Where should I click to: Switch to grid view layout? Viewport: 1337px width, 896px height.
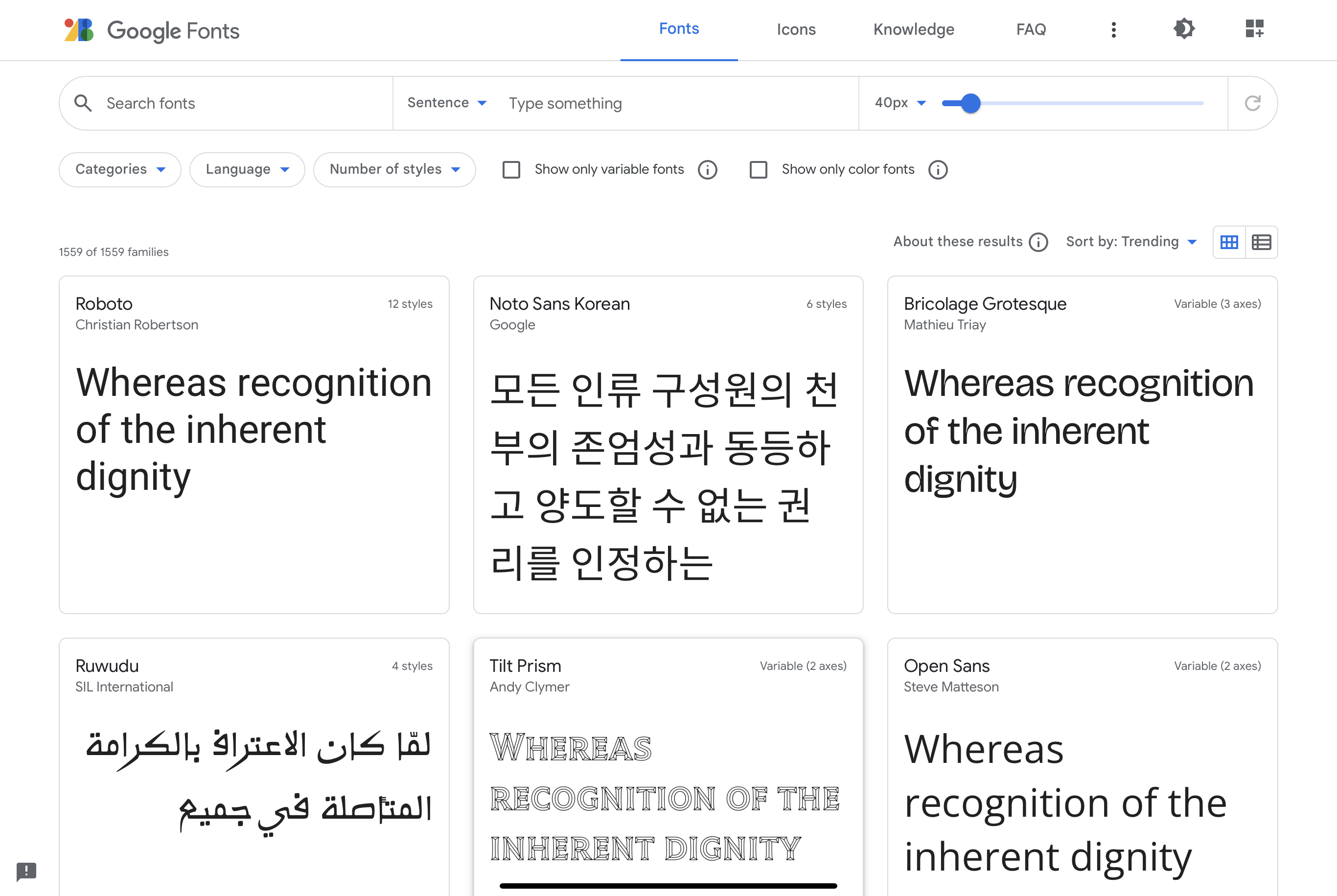click(x=1229, y=242)
